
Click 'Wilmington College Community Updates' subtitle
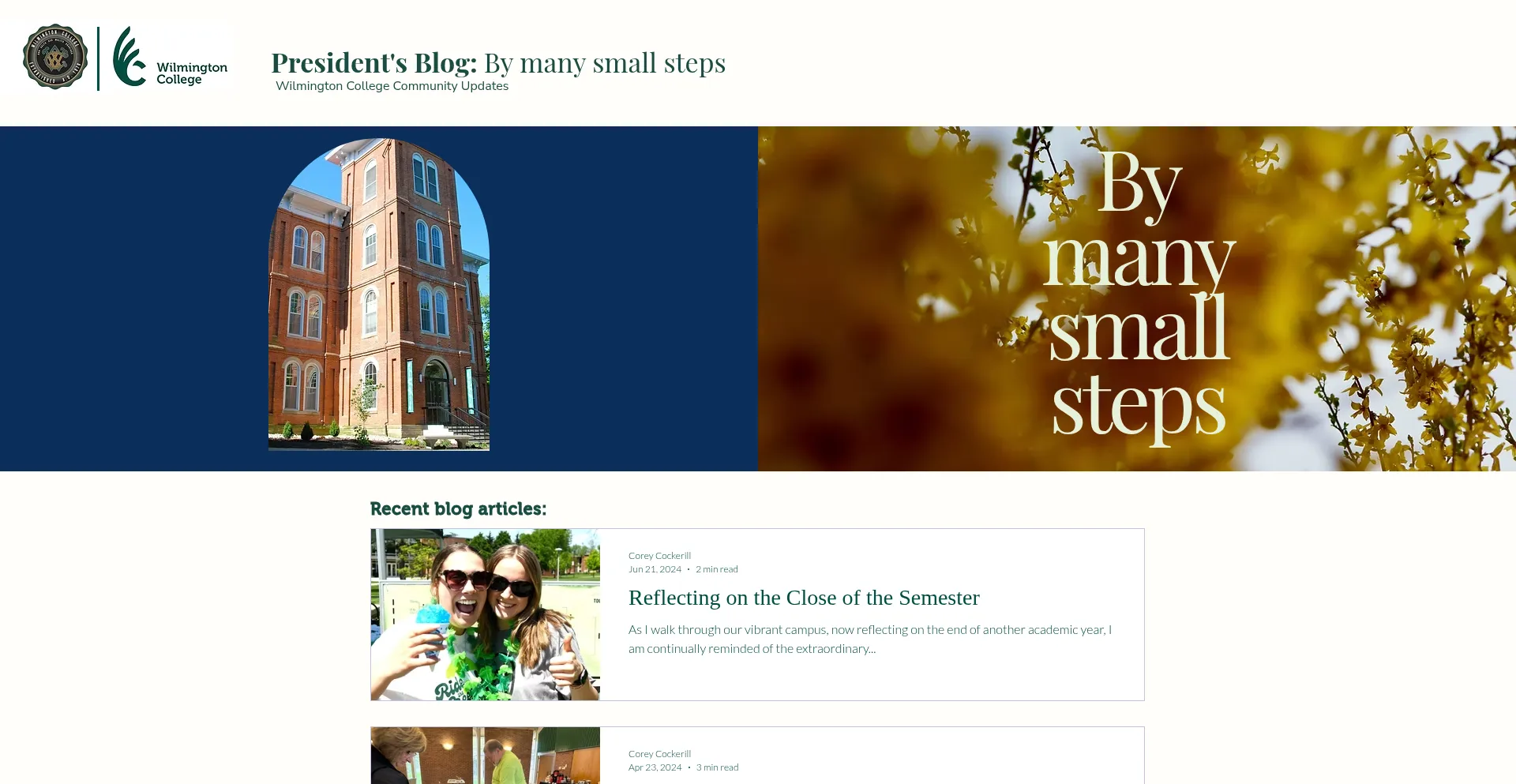click(391, 85)
